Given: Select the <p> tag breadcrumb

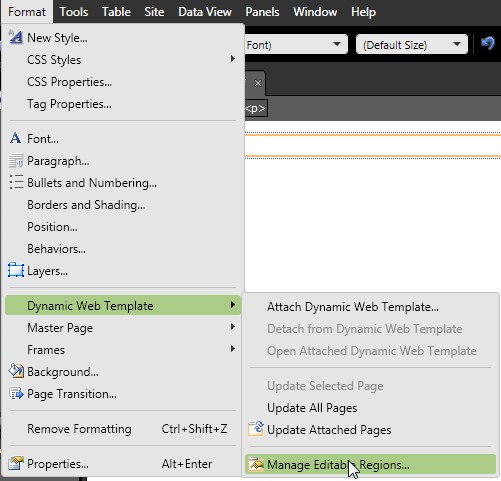Looking at the screenshot, I should [x=255, y=108].
